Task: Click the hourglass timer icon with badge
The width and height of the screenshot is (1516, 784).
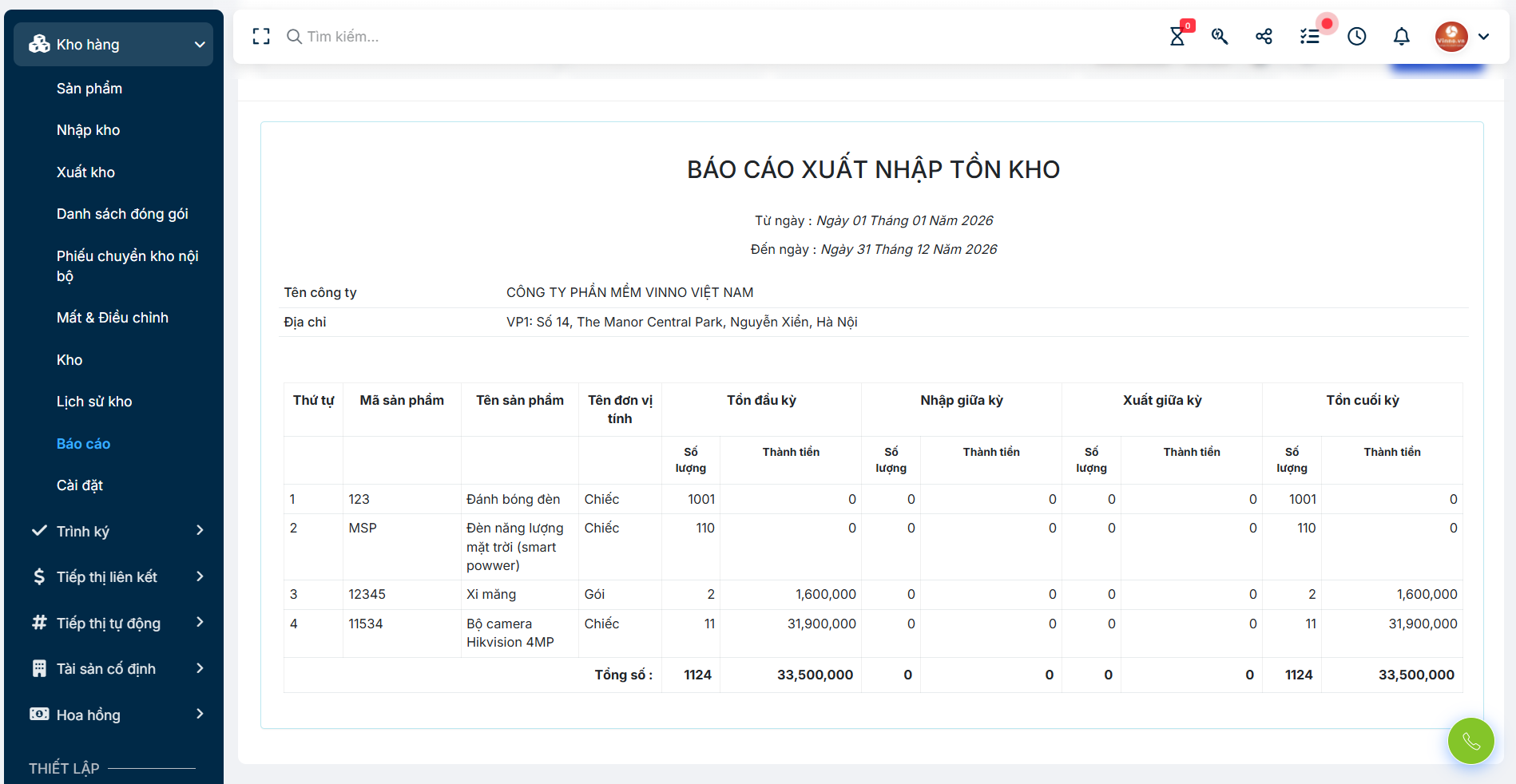Action: [1177, 37]
